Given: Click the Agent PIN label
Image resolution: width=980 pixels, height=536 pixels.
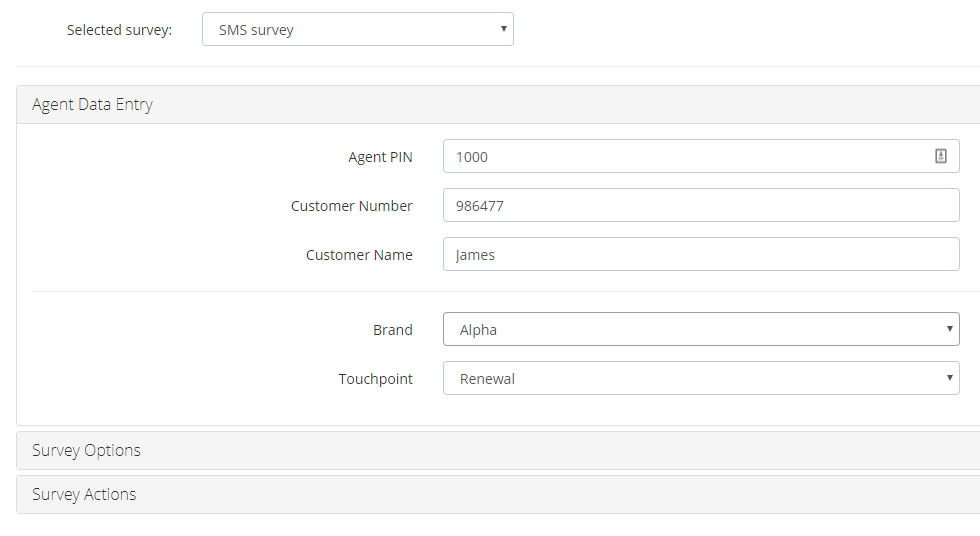Looking at the screenshot, I should pyautogui.click(x=380, y=157).
